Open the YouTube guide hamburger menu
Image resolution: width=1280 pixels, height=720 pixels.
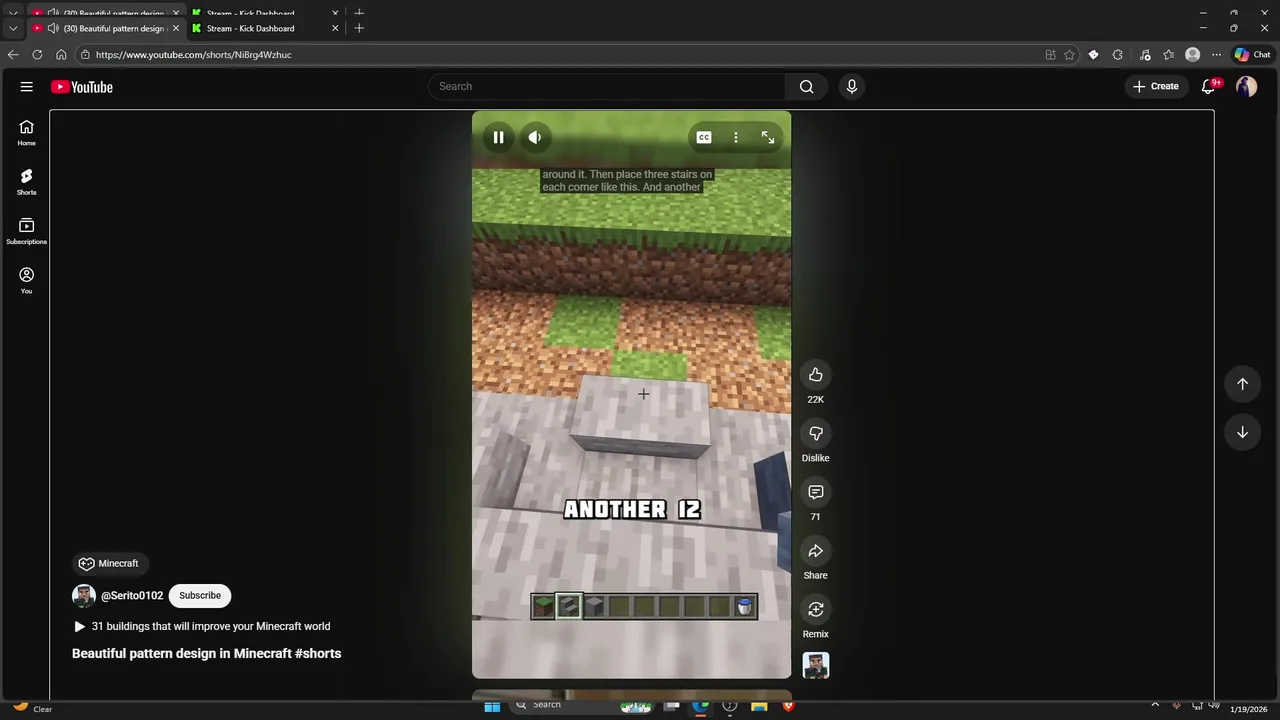click(x=27, y=87)
